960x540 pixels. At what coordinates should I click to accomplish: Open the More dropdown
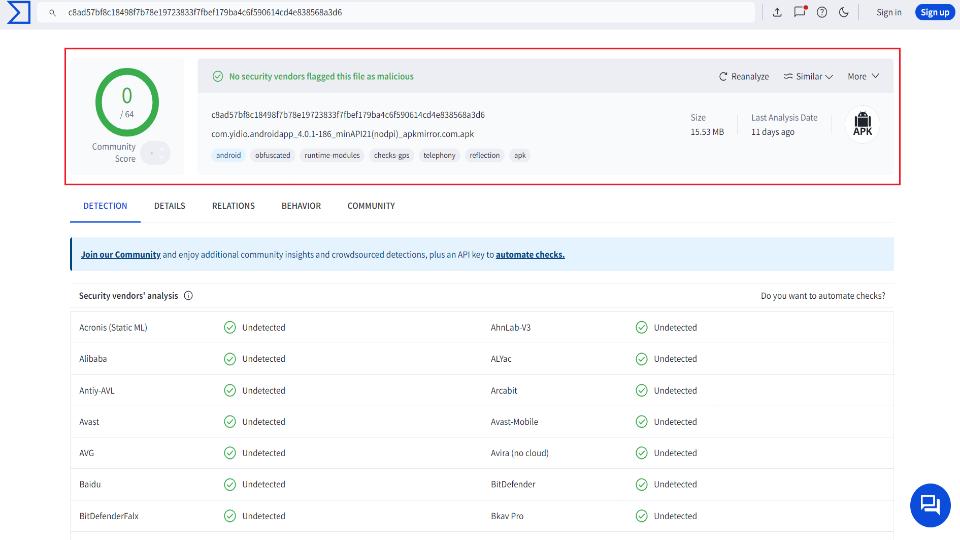click(x=863, y=77)
